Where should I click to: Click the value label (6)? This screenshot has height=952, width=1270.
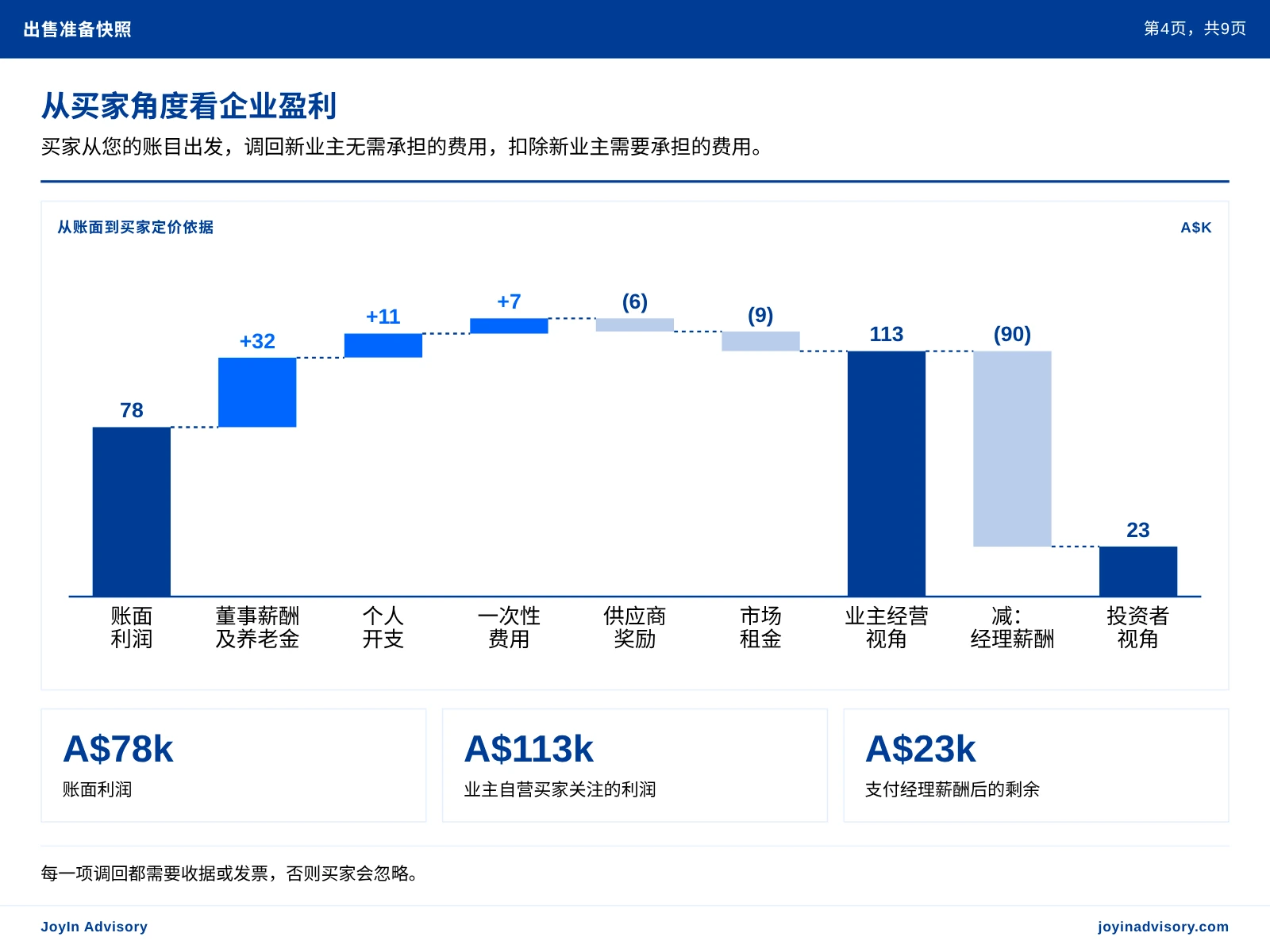click(635, 302)
